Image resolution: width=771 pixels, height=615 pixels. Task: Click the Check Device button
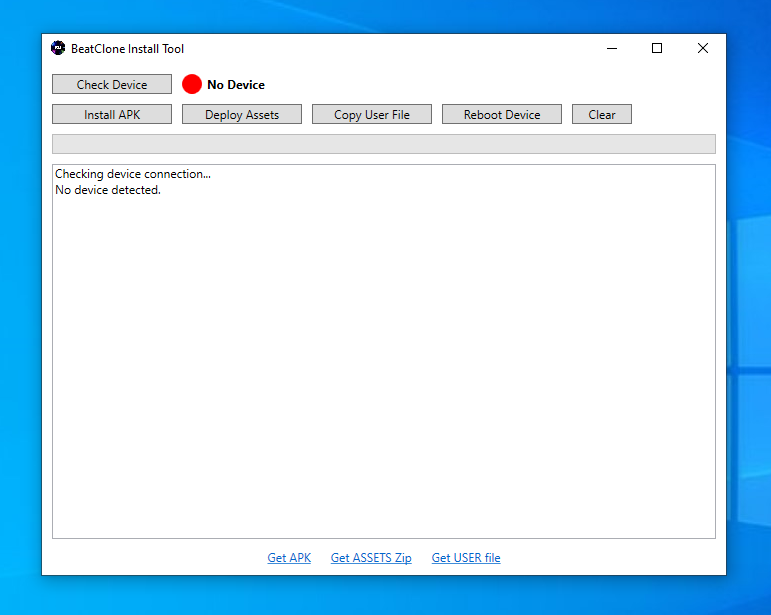coord(112,84)
